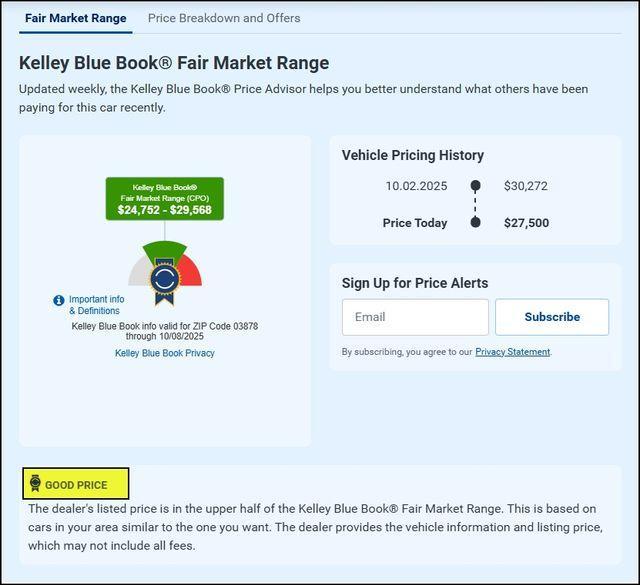Click the green gauge segment
The image size is (640, 585).
[x=165, y=250]
